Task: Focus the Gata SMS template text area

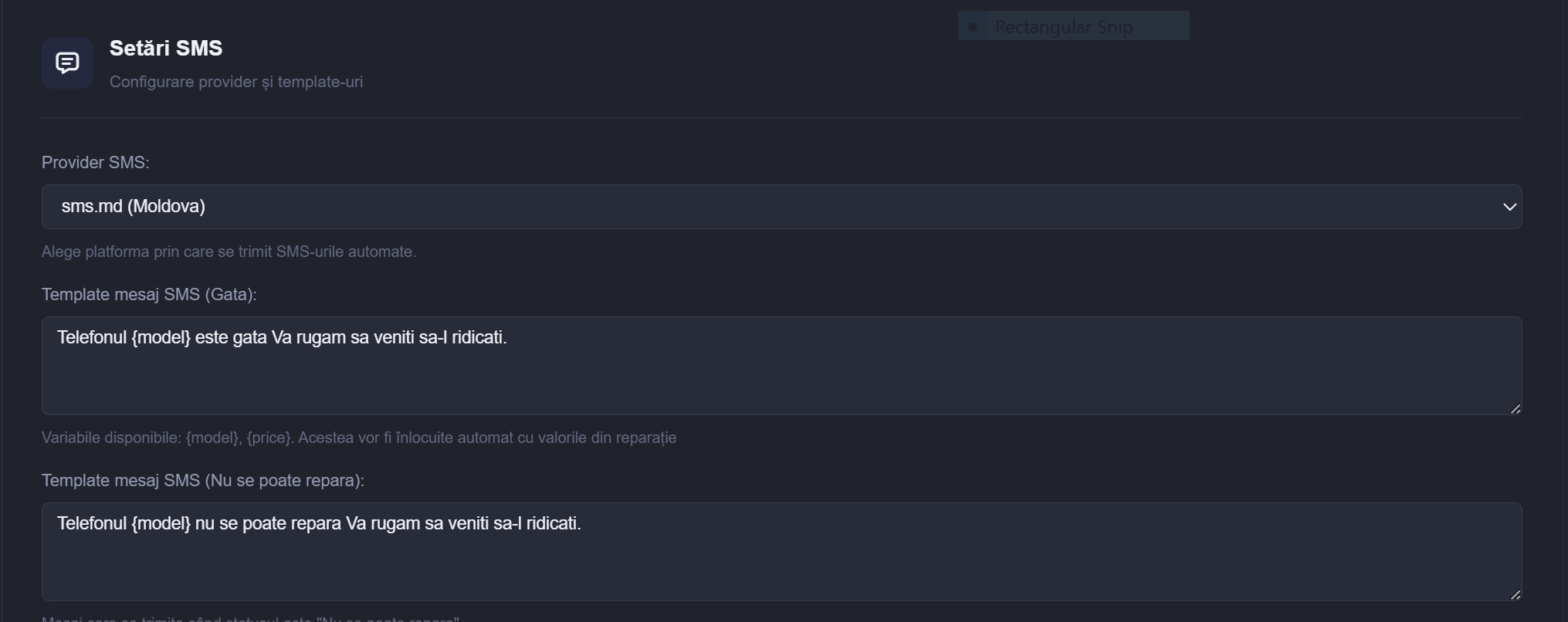Action: [781, 366]
